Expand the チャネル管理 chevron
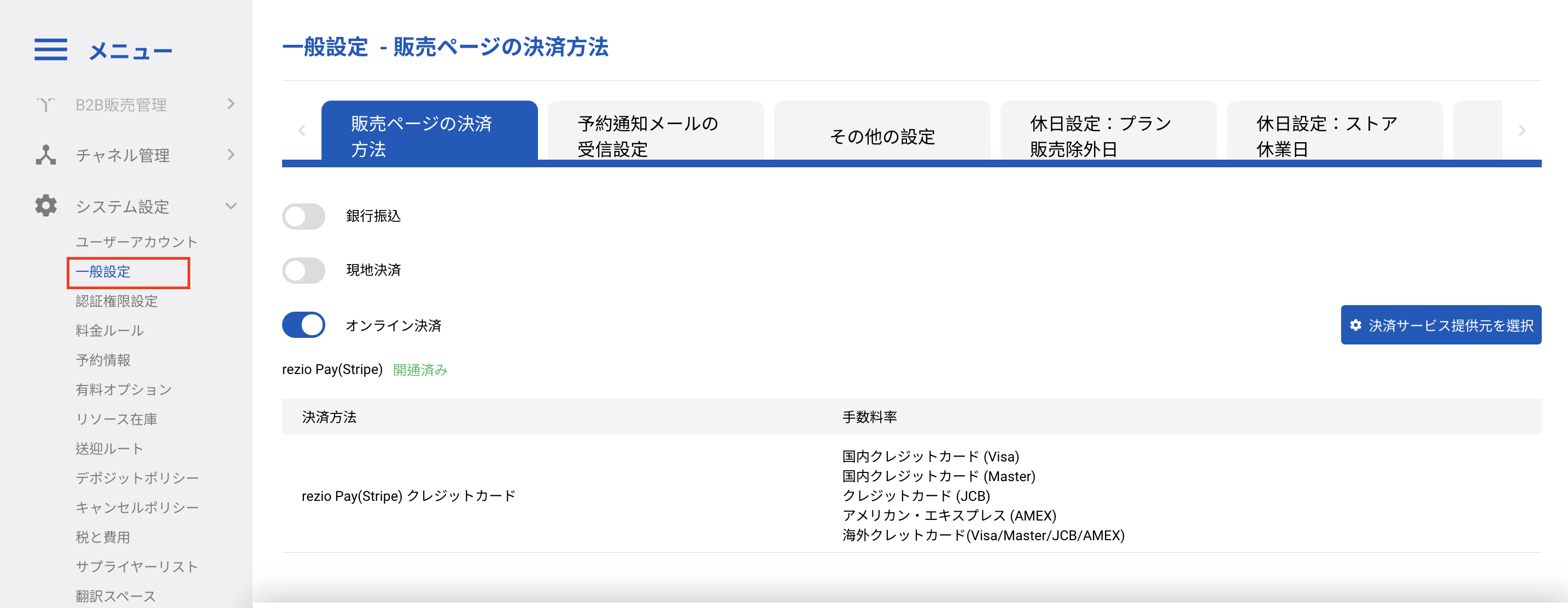Screen dimensions: 1568x608 click(231, 155)
